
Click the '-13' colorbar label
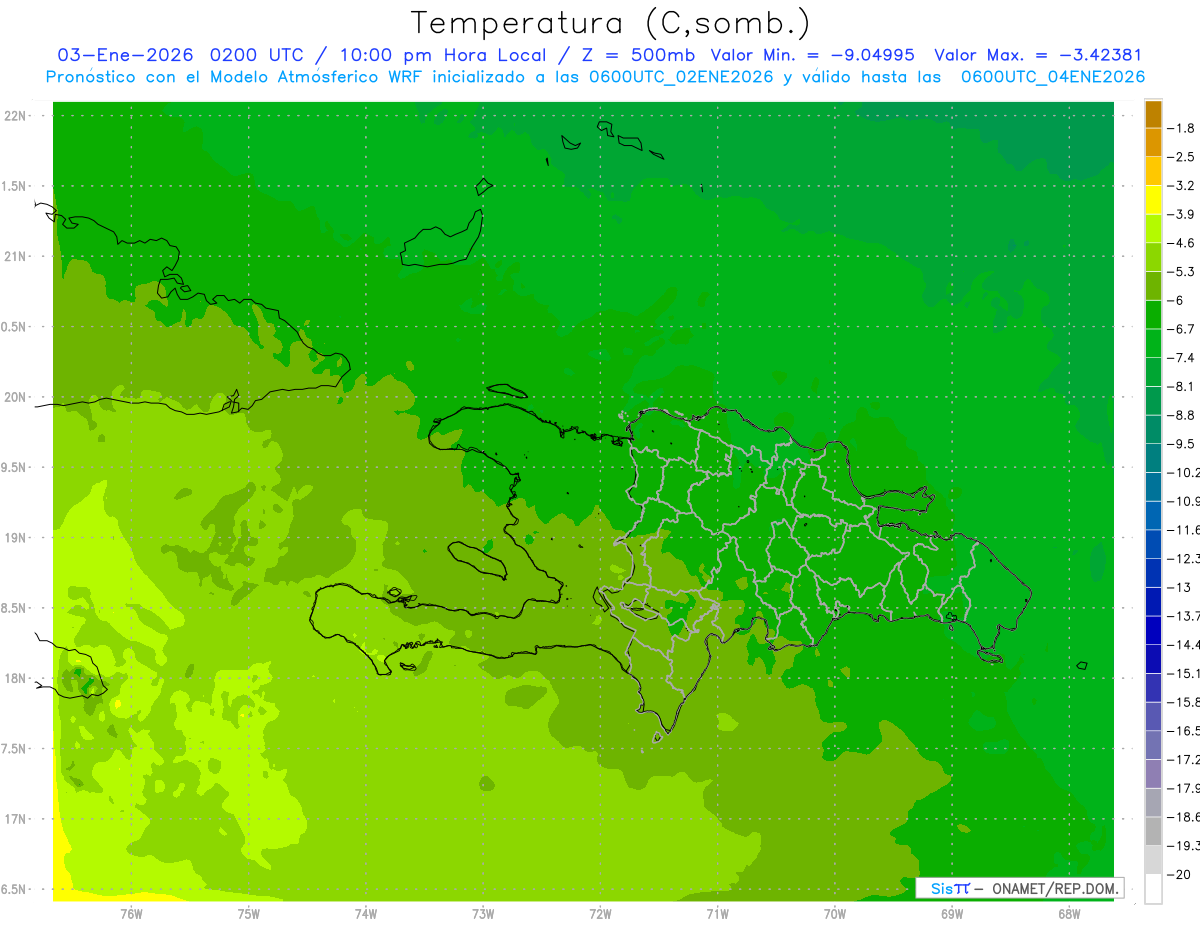click(1180, 587)
